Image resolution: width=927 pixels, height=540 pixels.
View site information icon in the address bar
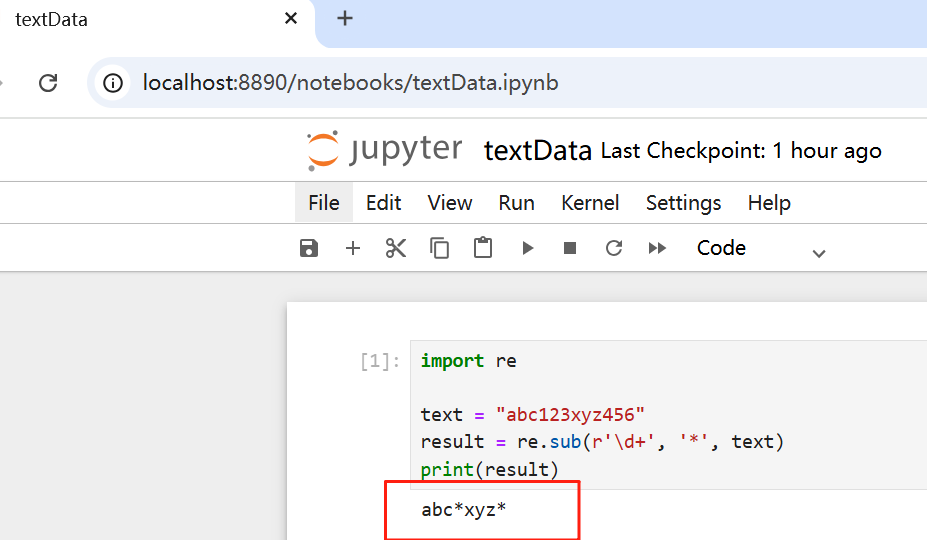tap(113, 83)
